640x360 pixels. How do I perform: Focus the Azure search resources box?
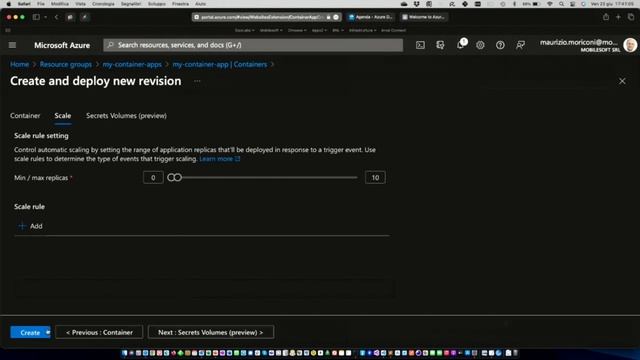[253, 45]
